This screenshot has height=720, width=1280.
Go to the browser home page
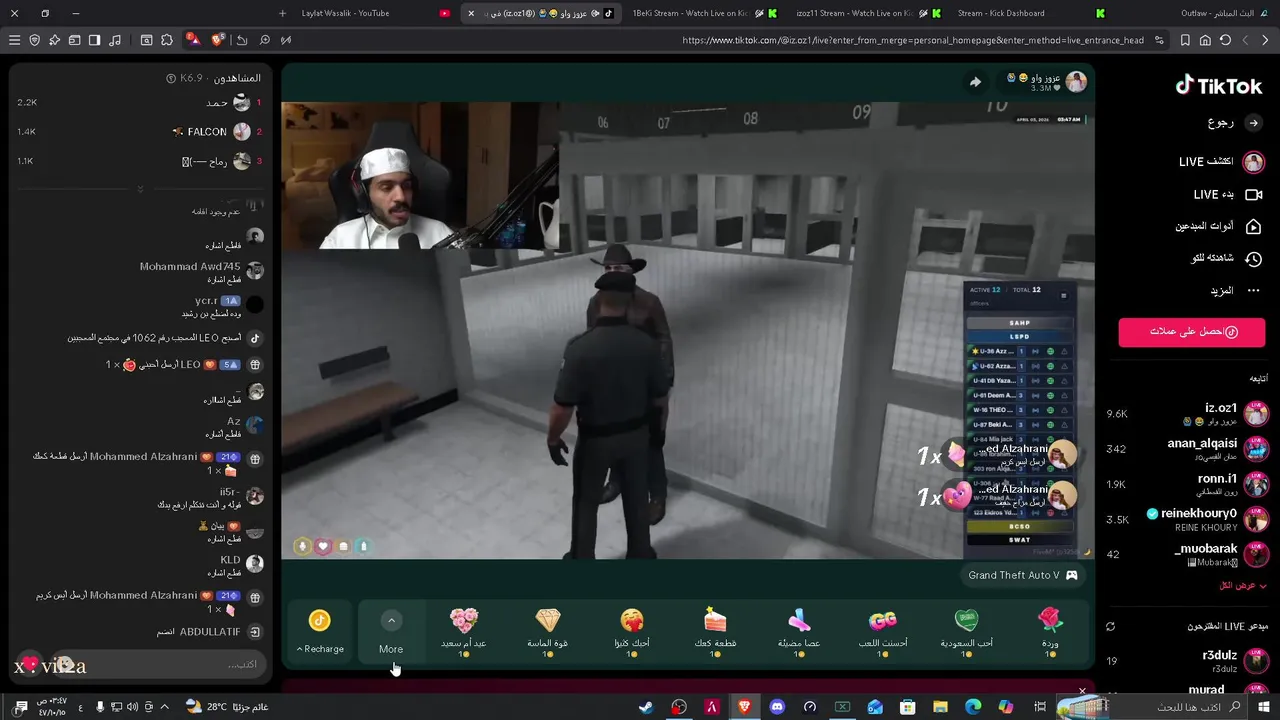pos(1205,40)
